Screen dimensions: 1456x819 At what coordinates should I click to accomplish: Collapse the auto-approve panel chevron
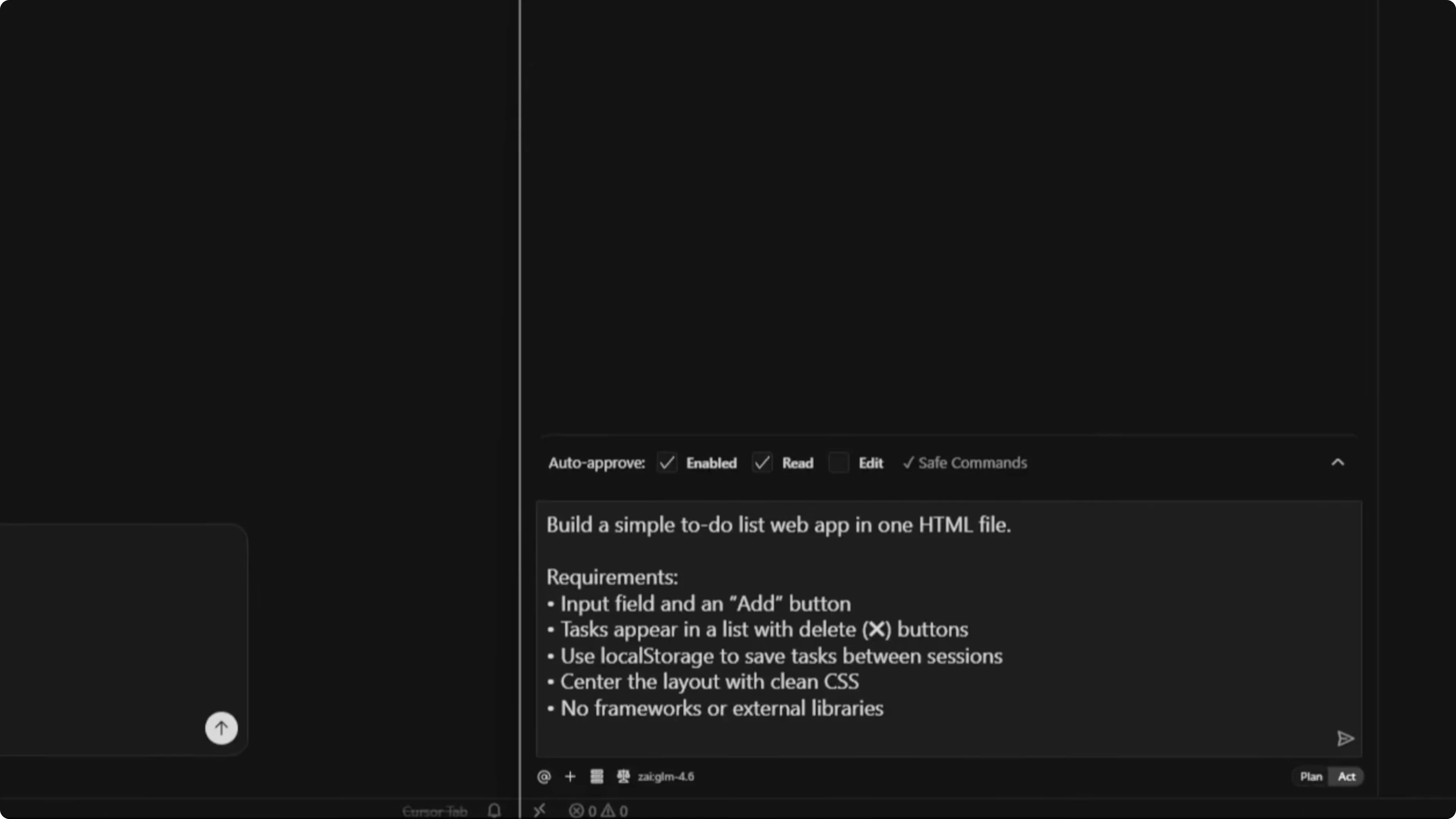(x=1337, y=463)
